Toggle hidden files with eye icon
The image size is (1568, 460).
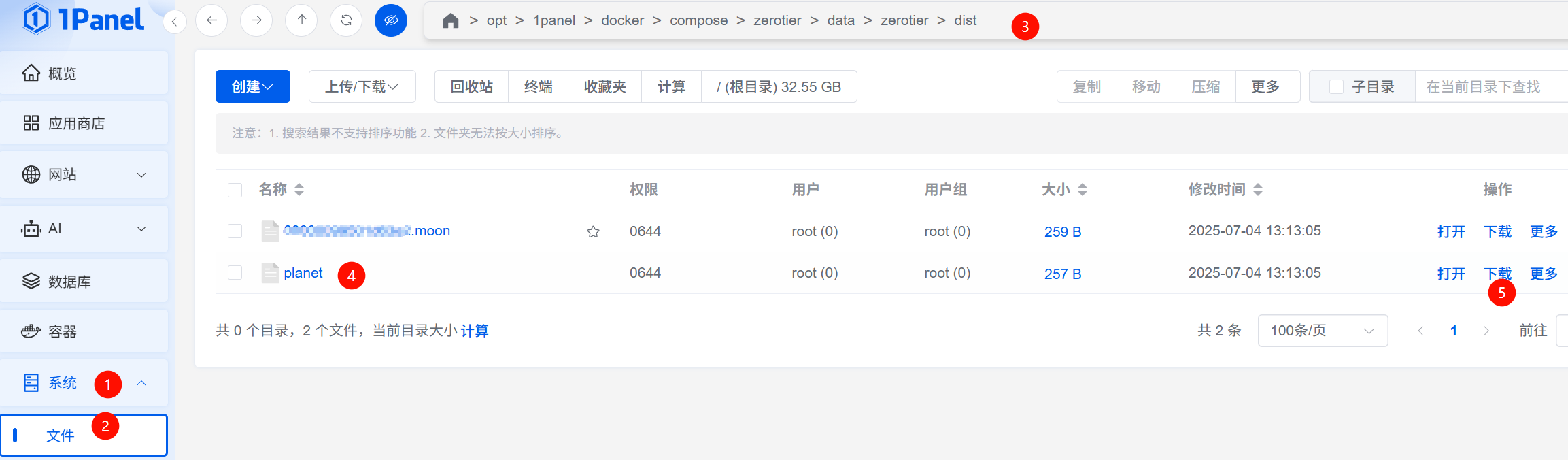(x=391, y=20)
